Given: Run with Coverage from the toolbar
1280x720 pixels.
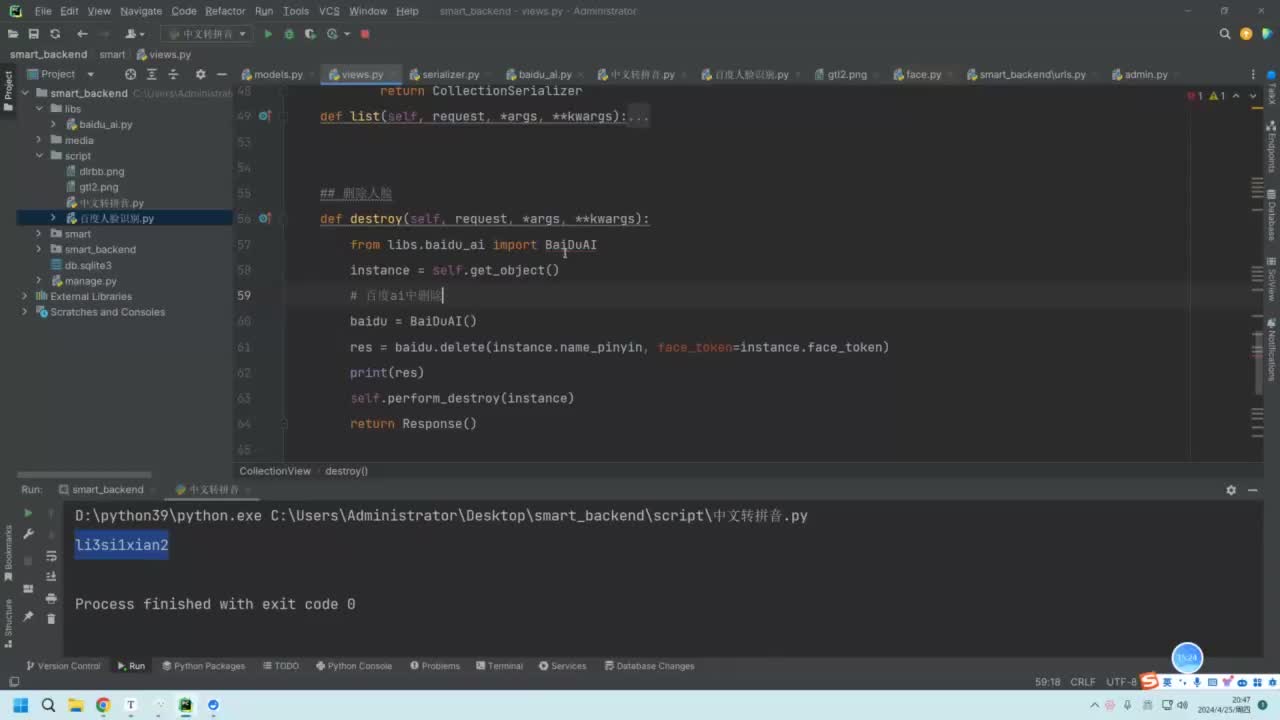Looking at the screenshot, I should [x=310, y=34].
